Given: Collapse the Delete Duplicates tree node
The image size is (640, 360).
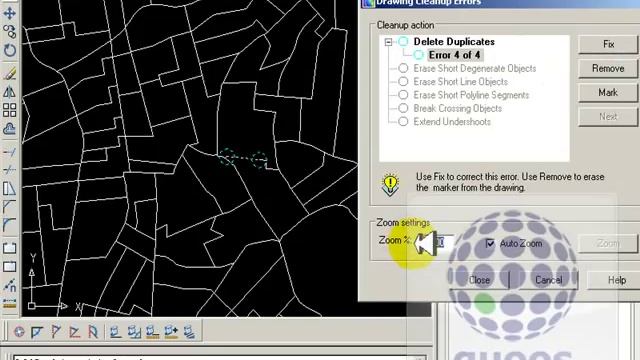Looking at the screenshot, I should [388, 42].
